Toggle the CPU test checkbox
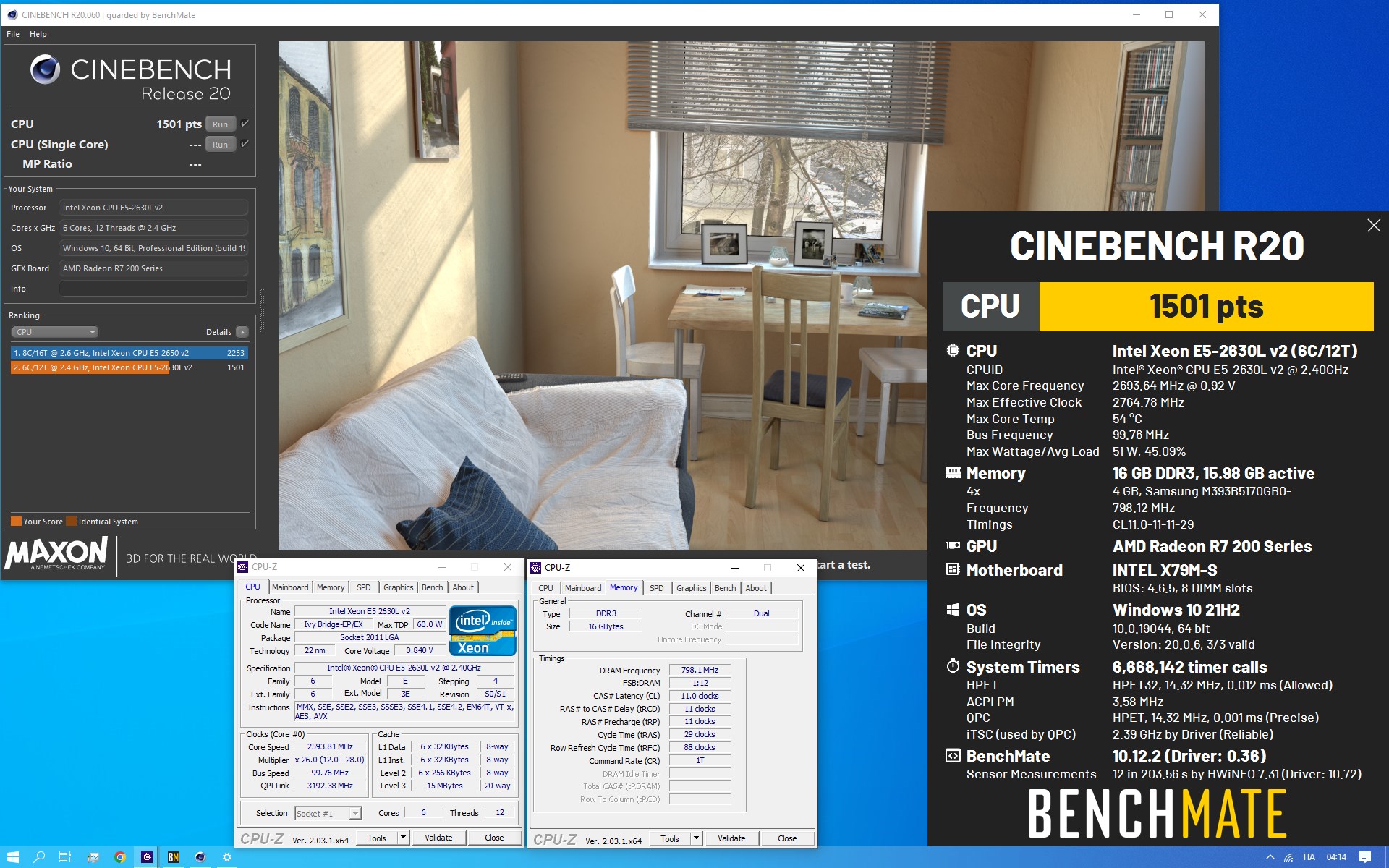1389x868 pixels. coord(245,124)
